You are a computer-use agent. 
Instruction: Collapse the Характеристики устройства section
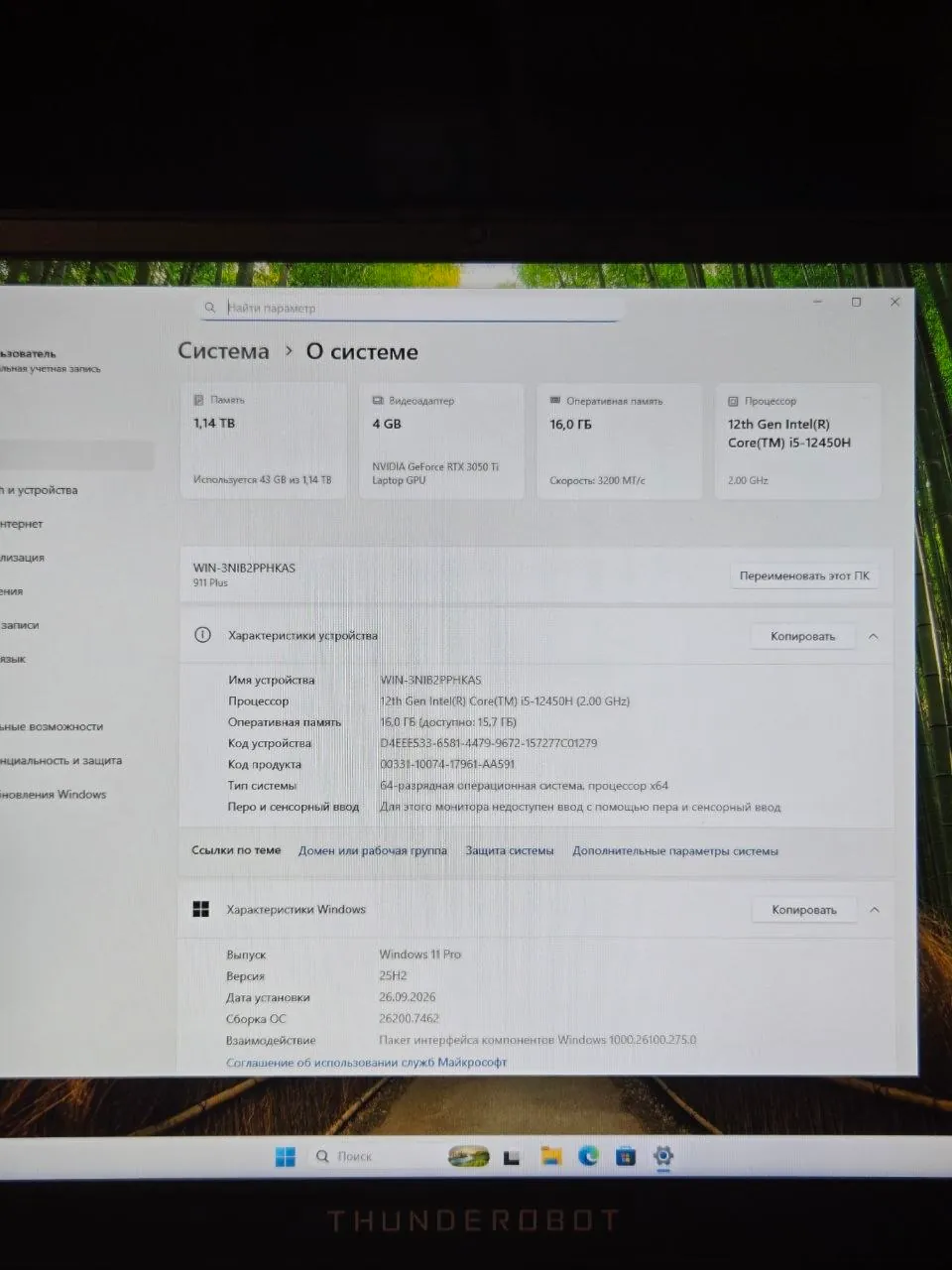coord(874,636)
